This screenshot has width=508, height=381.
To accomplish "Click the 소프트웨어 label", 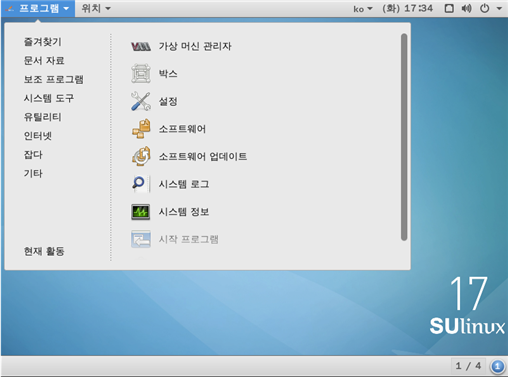I will click(182, 129).
